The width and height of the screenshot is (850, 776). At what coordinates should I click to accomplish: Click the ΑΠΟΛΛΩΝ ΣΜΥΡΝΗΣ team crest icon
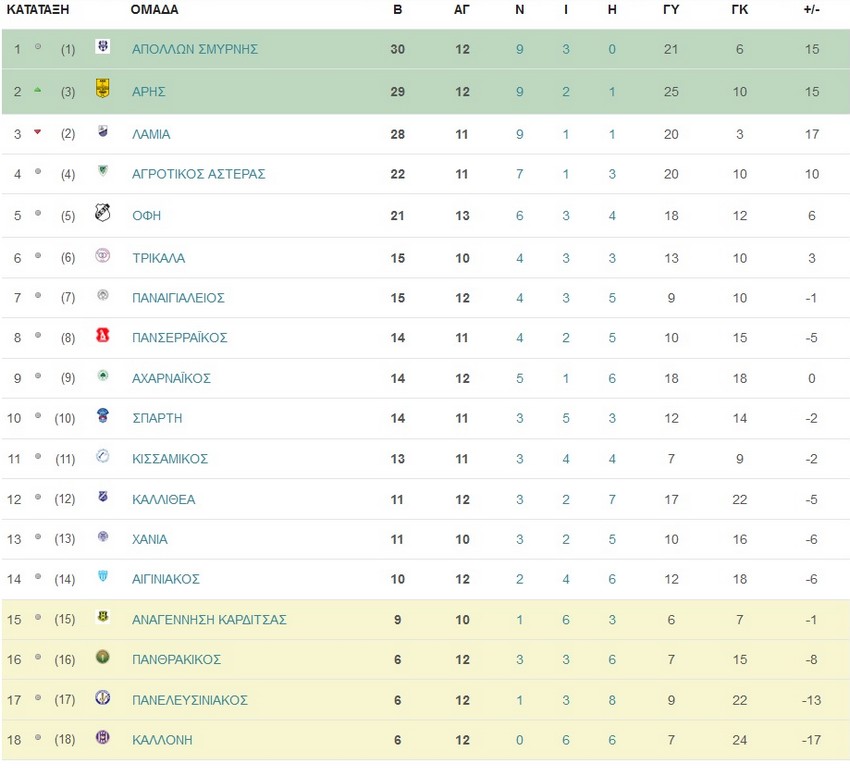pyautogui.click(x=102, y=47)
